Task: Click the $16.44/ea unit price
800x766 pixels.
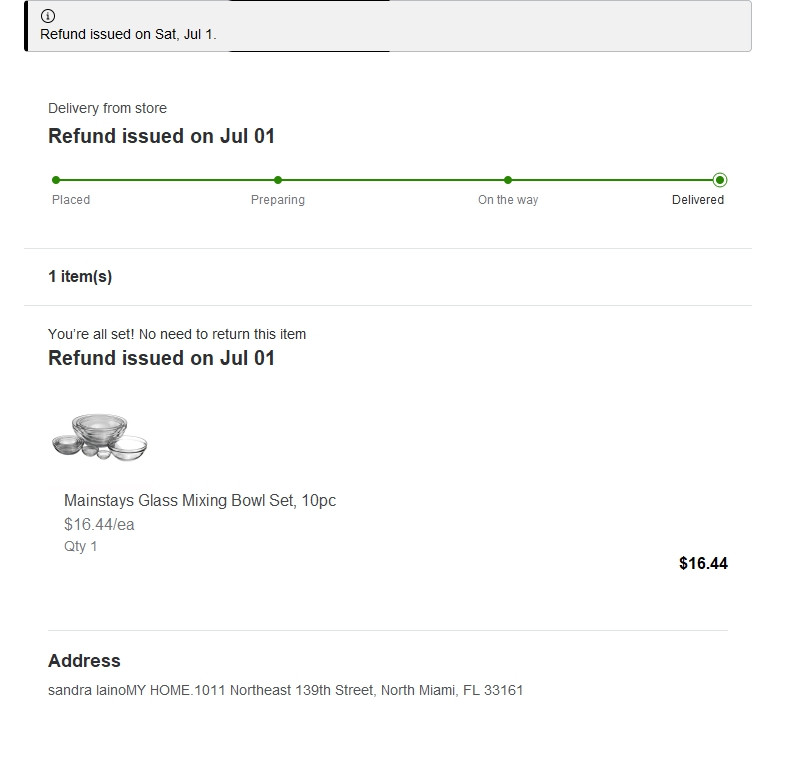Action: (x=99, y=524)
